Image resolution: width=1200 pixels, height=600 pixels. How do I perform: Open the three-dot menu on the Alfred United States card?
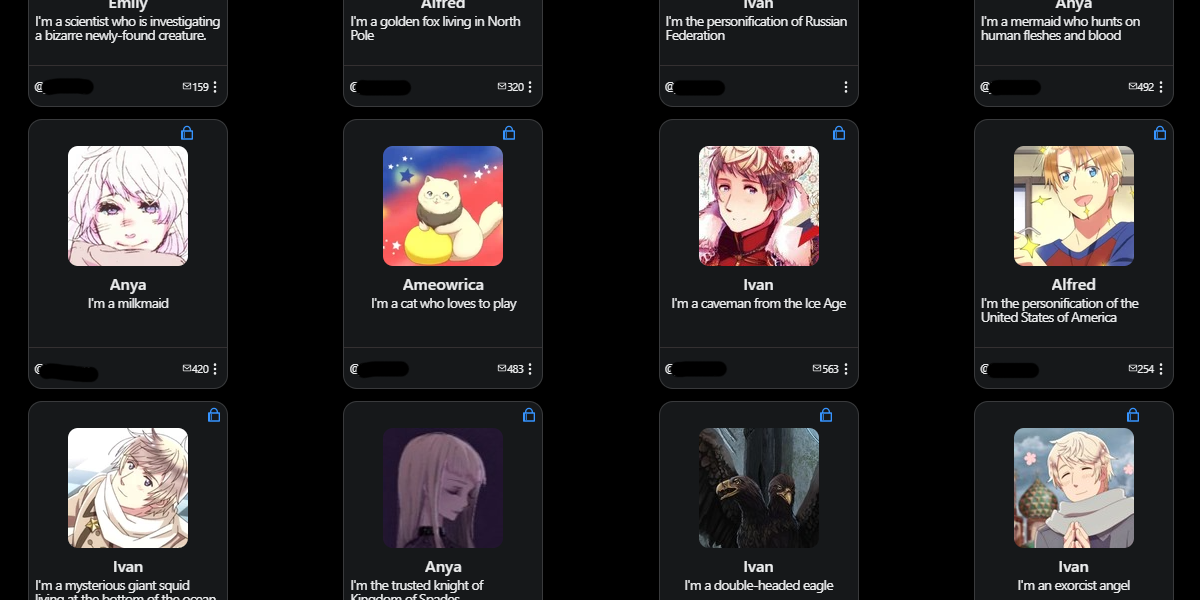[x=1161, y=369]
